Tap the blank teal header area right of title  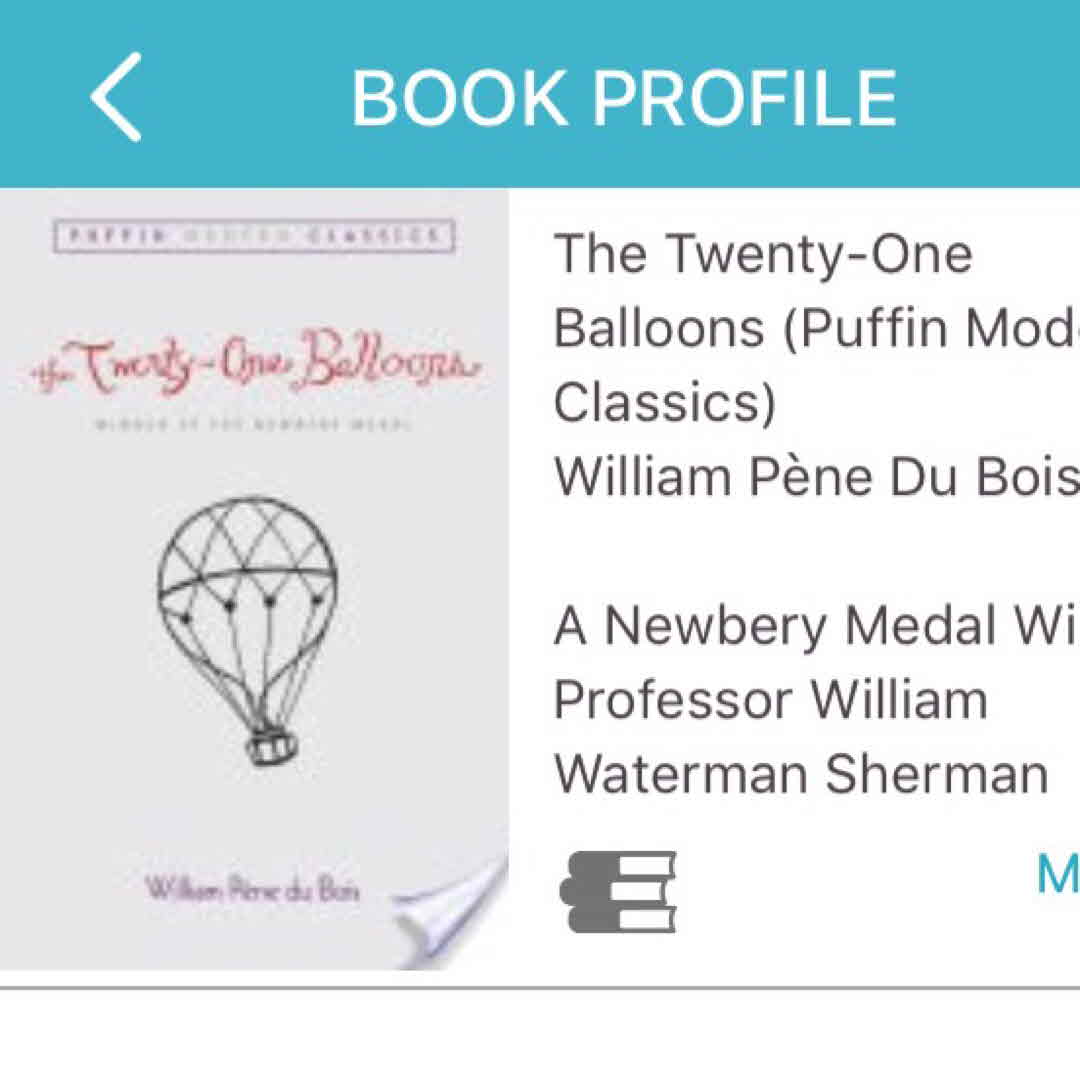990,97
